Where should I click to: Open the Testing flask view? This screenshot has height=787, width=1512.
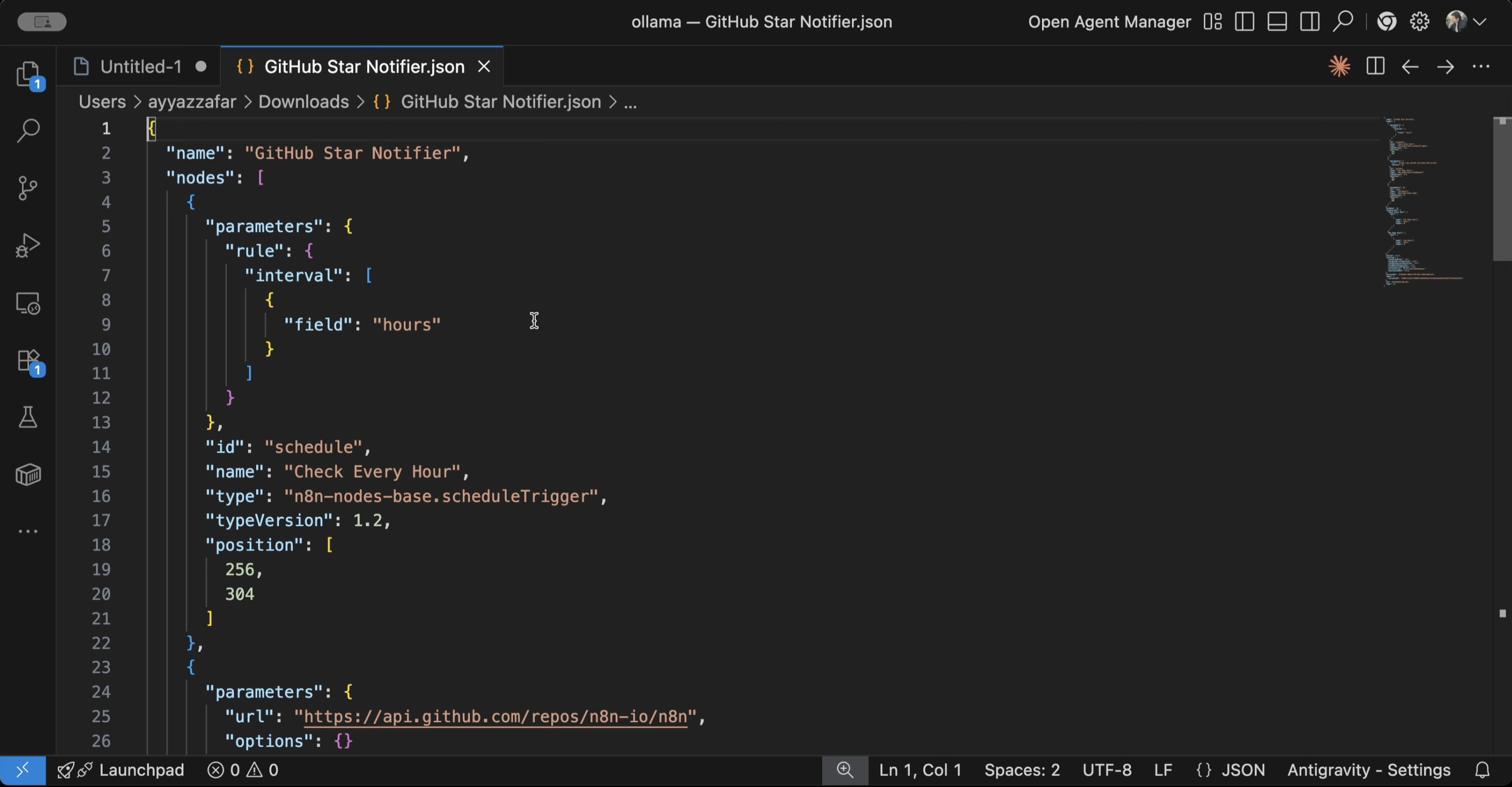pos(28,417)
